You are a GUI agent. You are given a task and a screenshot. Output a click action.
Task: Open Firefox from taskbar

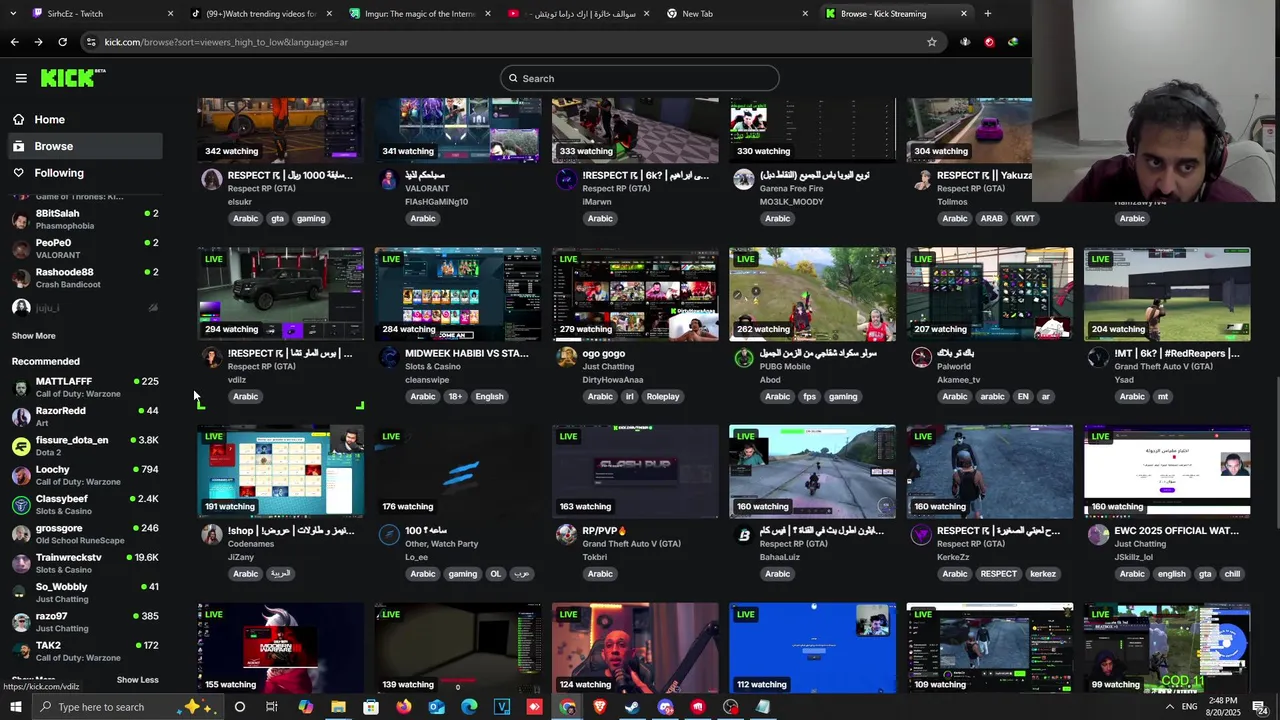tap(404, 707)
